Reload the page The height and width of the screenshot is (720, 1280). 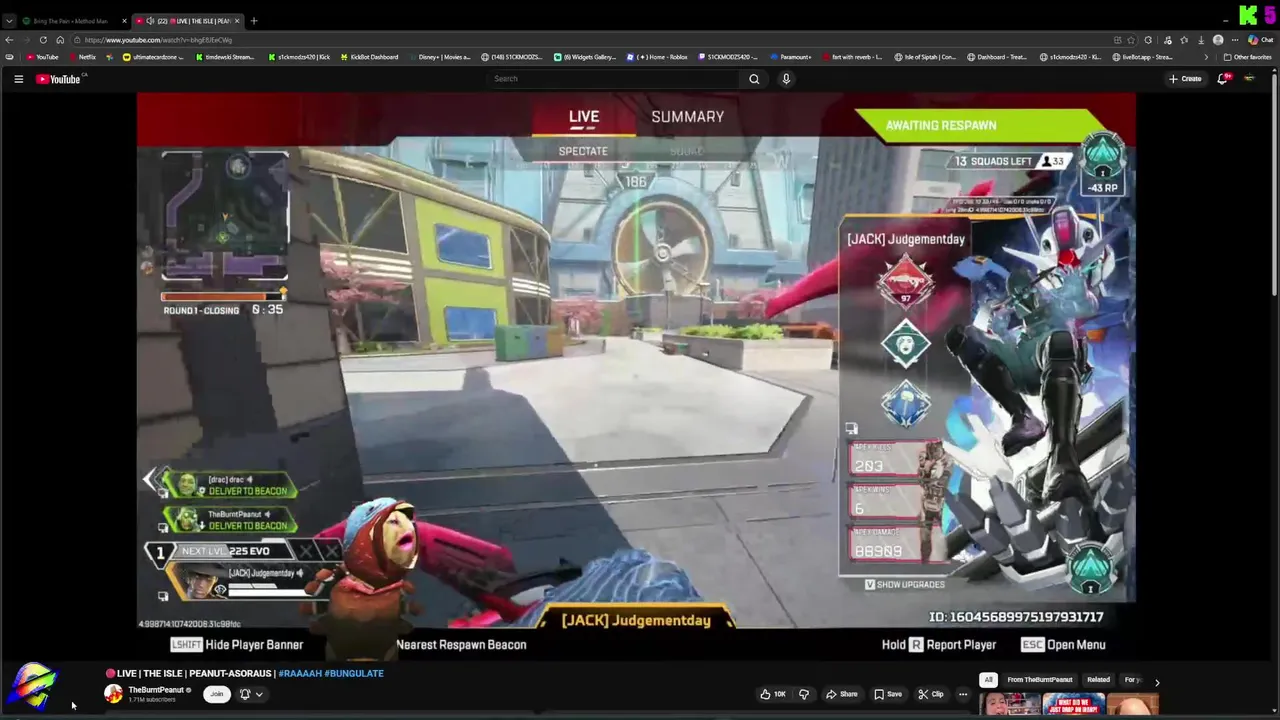(x=43, y=40)
